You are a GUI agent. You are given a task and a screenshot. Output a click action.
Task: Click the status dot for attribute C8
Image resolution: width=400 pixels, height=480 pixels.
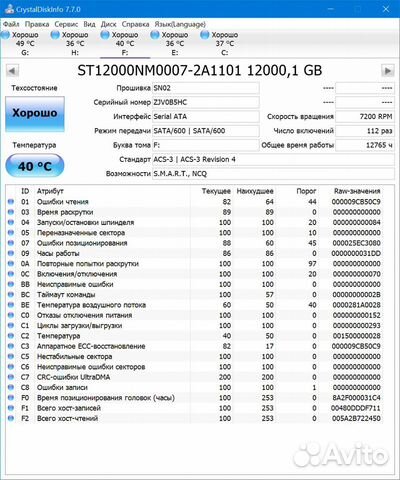tap(11, 388)
